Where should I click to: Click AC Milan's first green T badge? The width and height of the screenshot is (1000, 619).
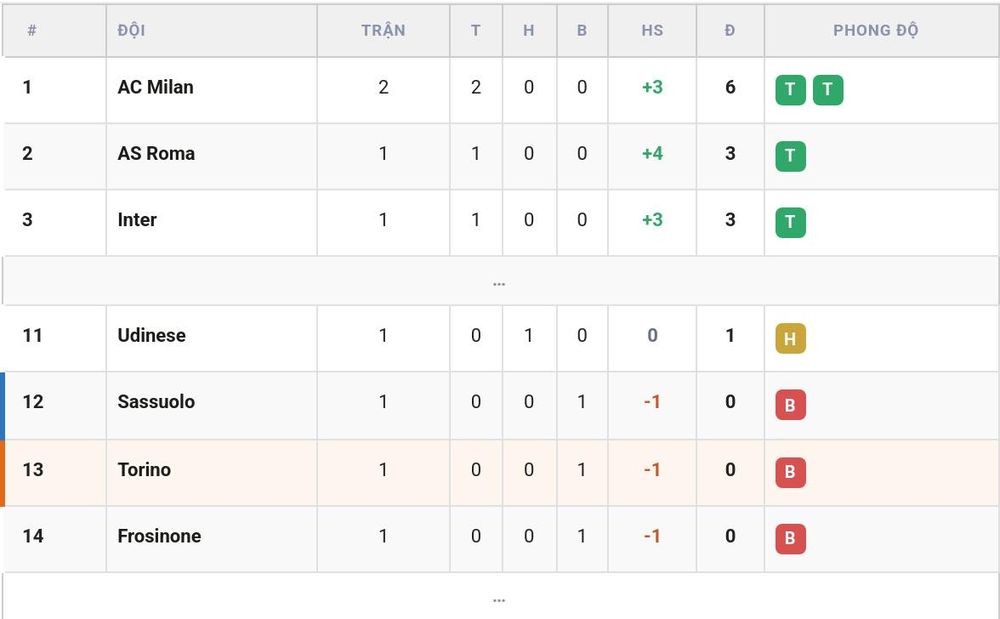point(790,90)
